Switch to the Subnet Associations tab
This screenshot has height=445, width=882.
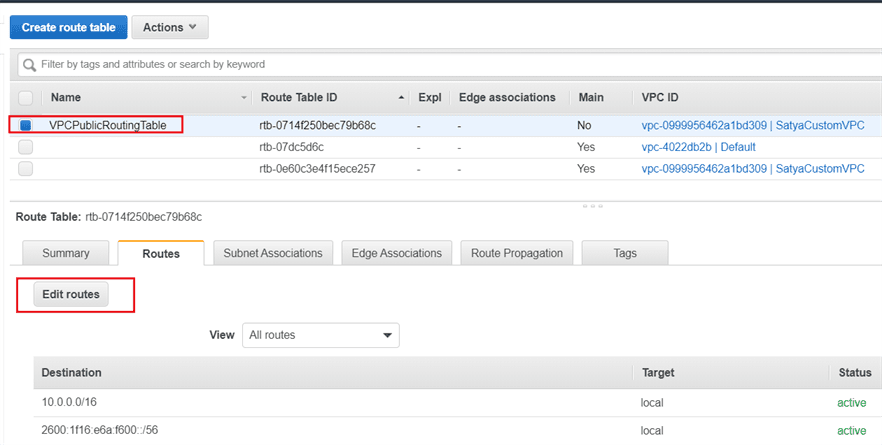[x=273, y=254]
